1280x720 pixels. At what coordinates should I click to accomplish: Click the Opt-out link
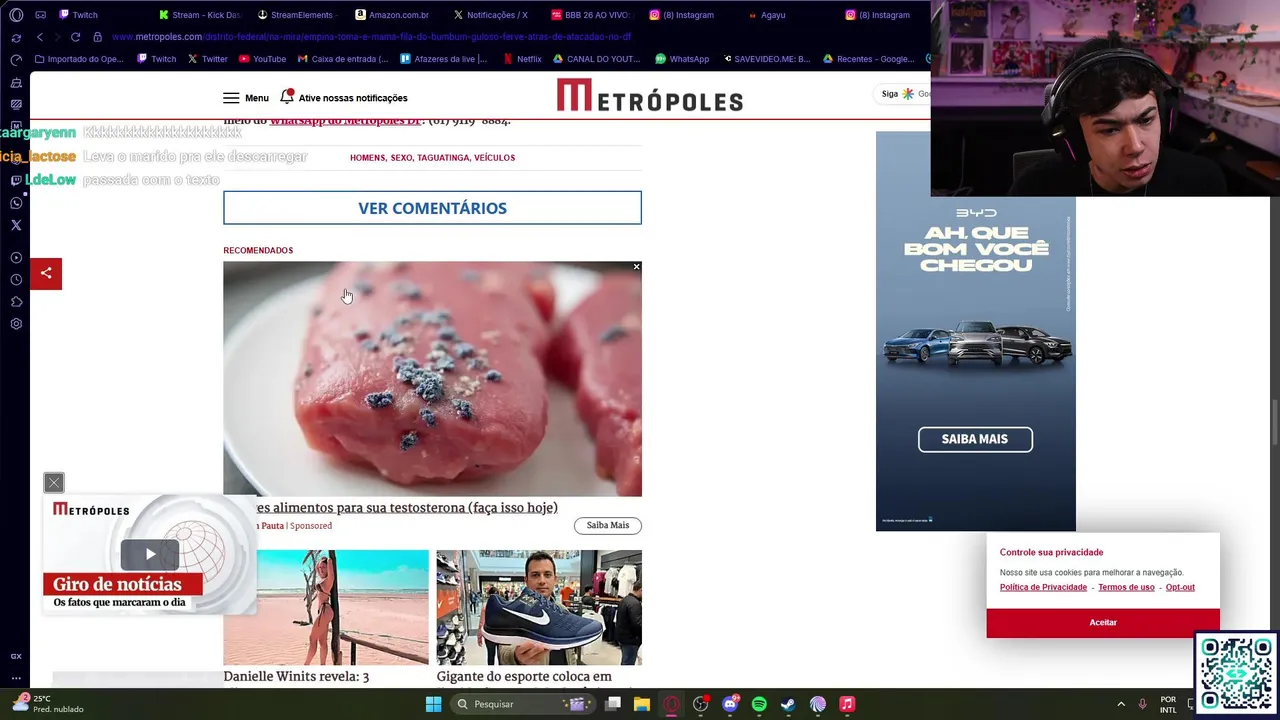(x=1180, y=587)
